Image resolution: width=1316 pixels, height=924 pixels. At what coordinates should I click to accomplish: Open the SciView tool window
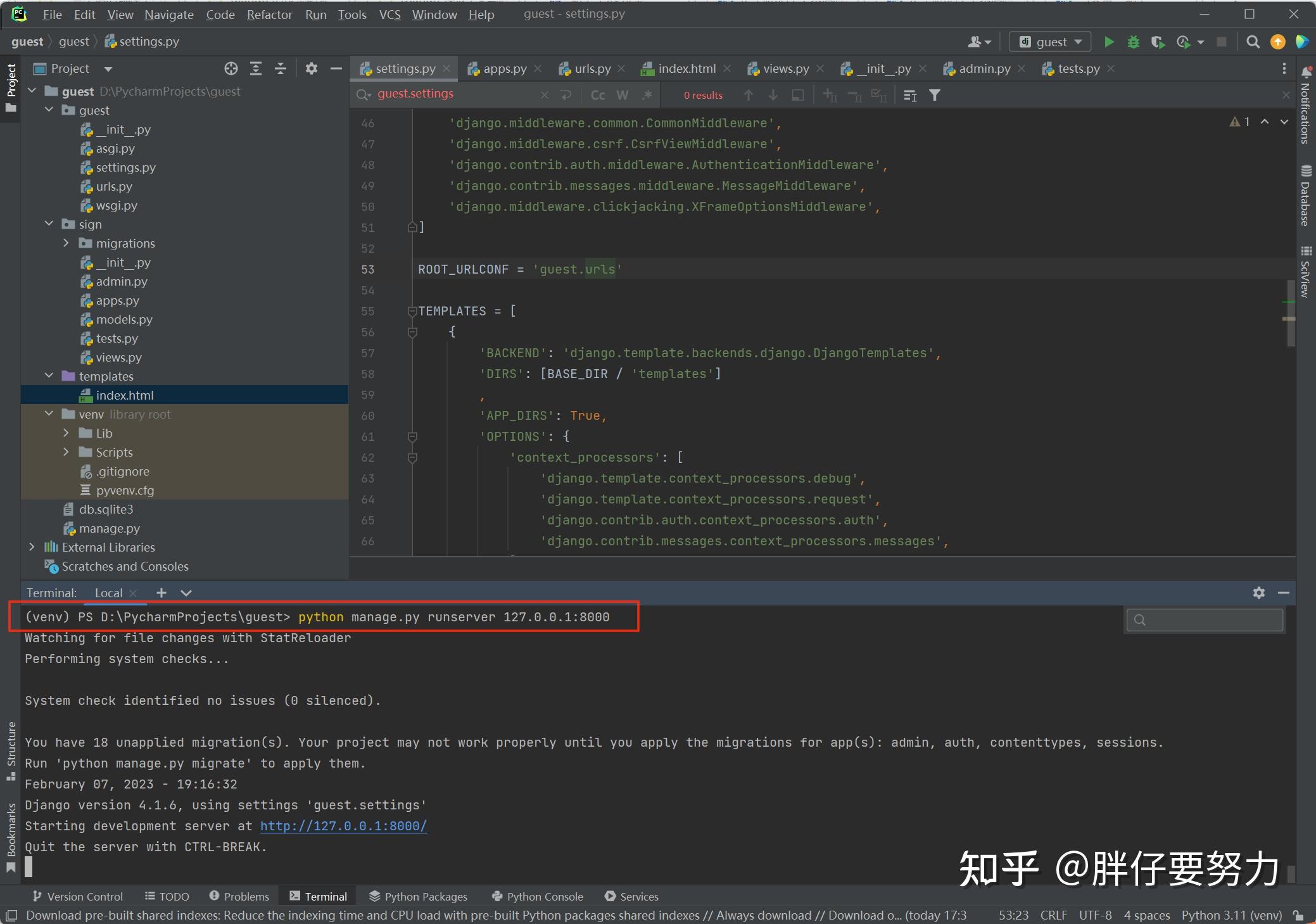[x=1306, y=271]
